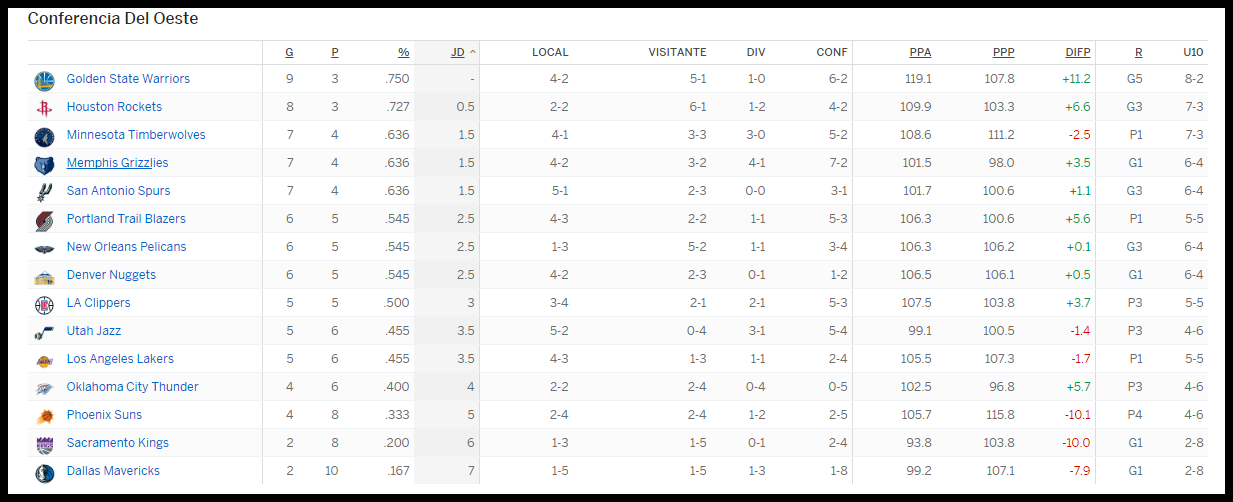
Task: Sort by DIFP differential column header
Action: [x=1078, y=52]
